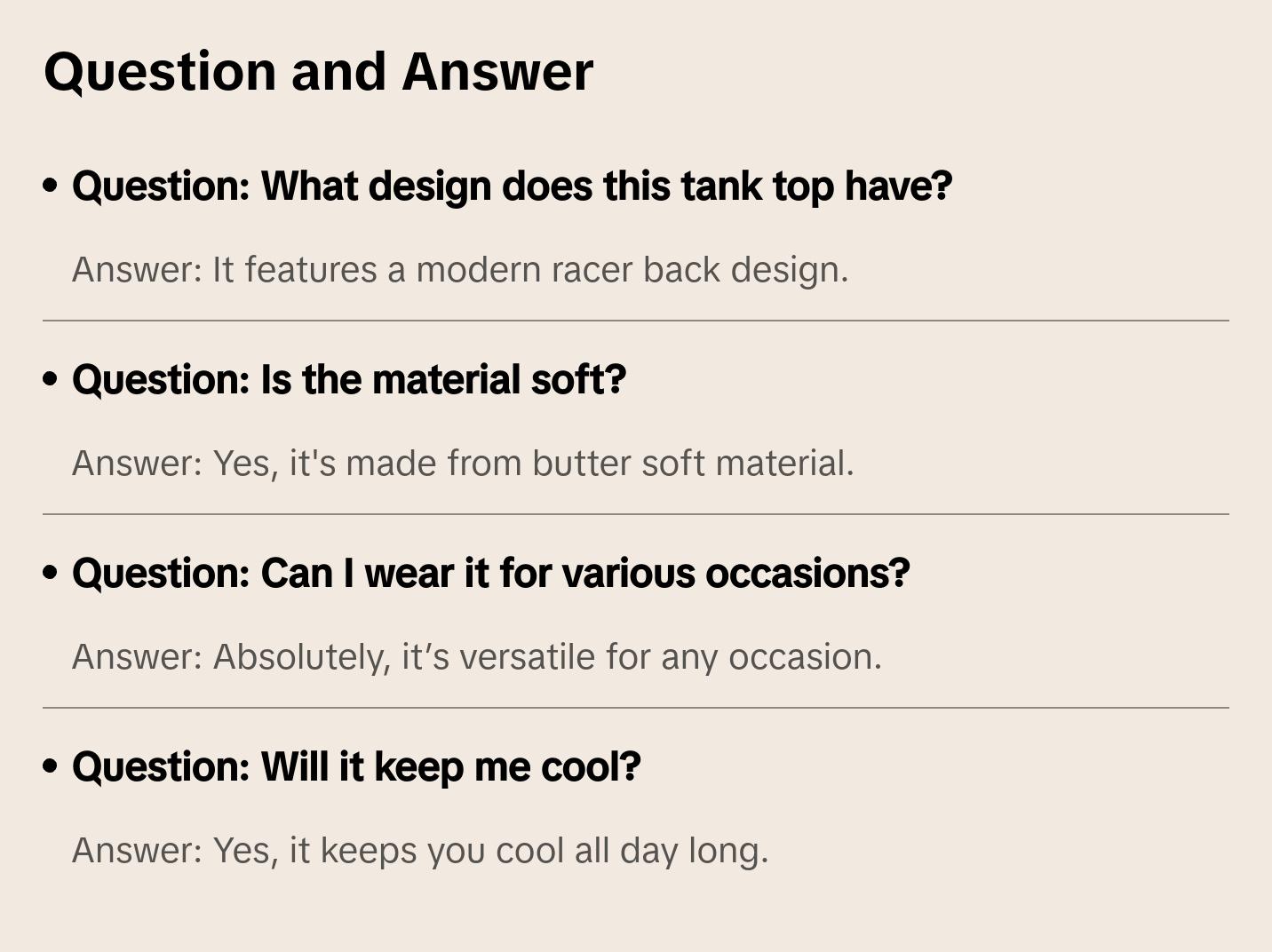Expand the various occasions question

click(490, 574)
